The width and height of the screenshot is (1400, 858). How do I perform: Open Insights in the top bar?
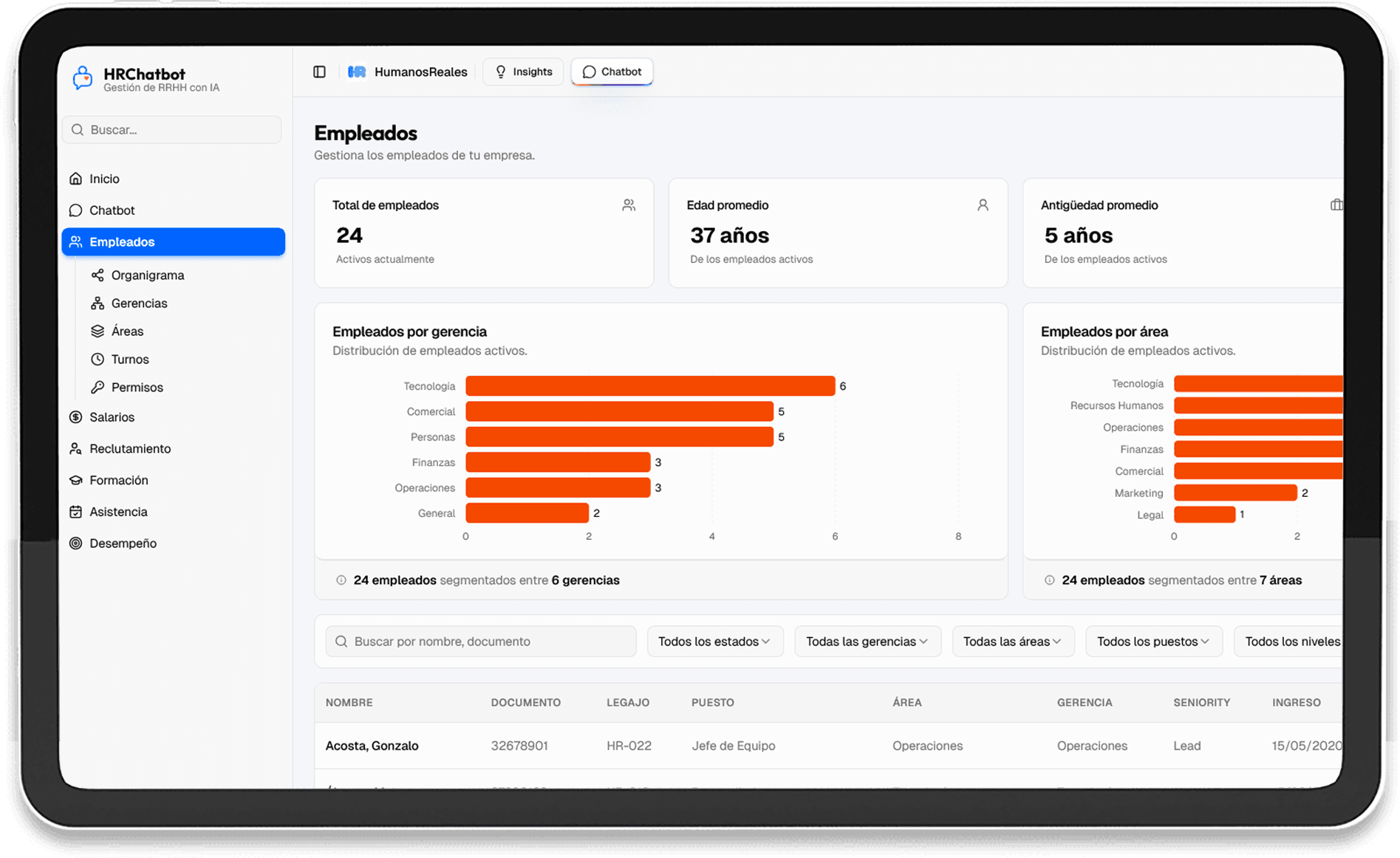(x=523, y=72)
